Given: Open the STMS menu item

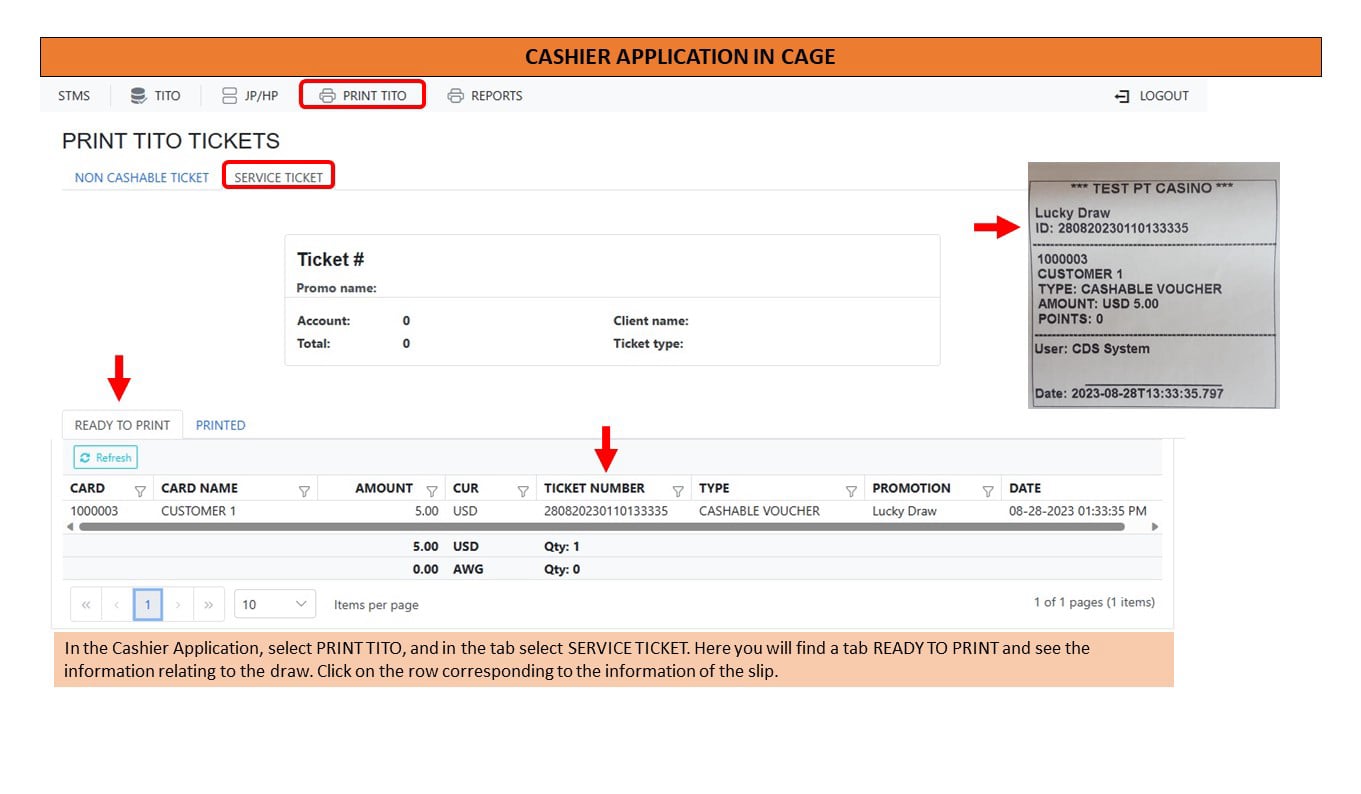Looking at the screenshot, I should click(x=74, y=96).
